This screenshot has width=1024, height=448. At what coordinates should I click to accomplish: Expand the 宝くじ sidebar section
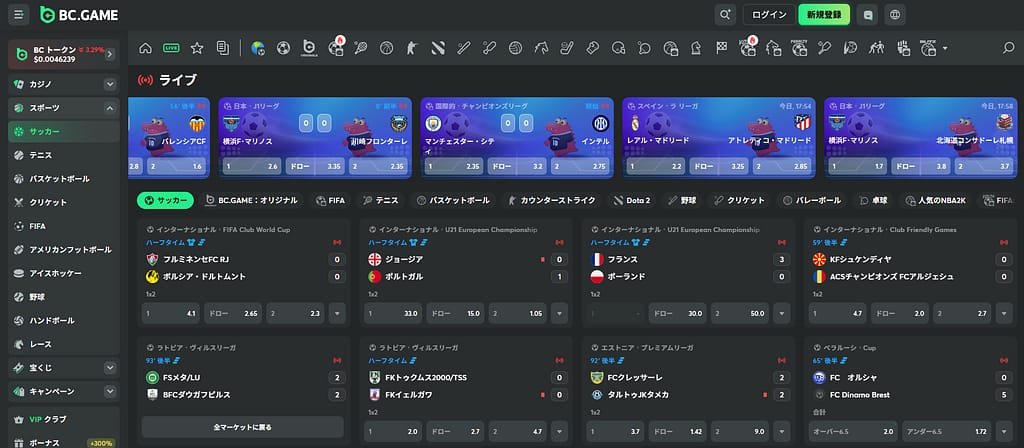[110, 368]
